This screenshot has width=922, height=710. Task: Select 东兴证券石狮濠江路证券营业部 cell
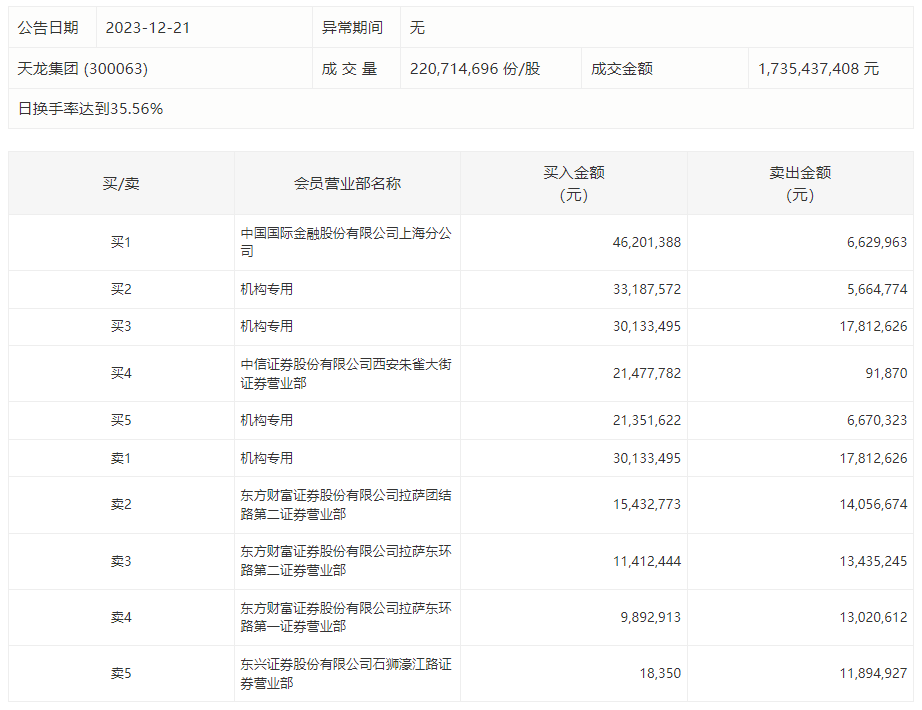pyautogui.click(x=346, y=674)
